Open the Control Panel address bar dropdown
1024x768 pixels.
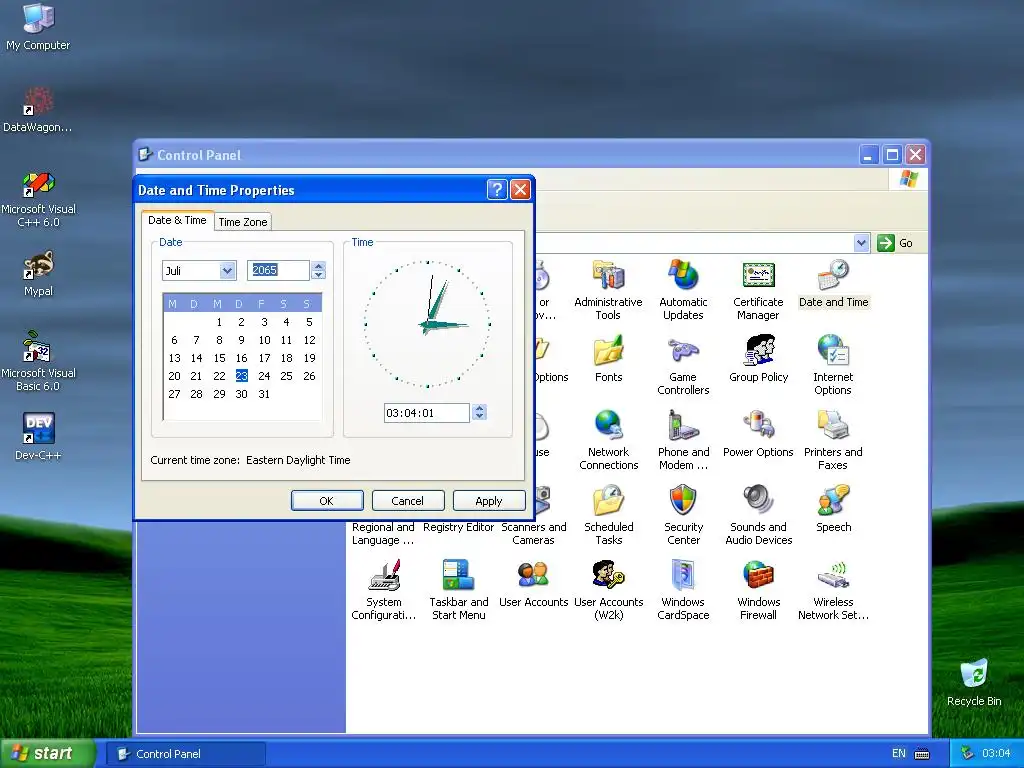coord(861,243)
